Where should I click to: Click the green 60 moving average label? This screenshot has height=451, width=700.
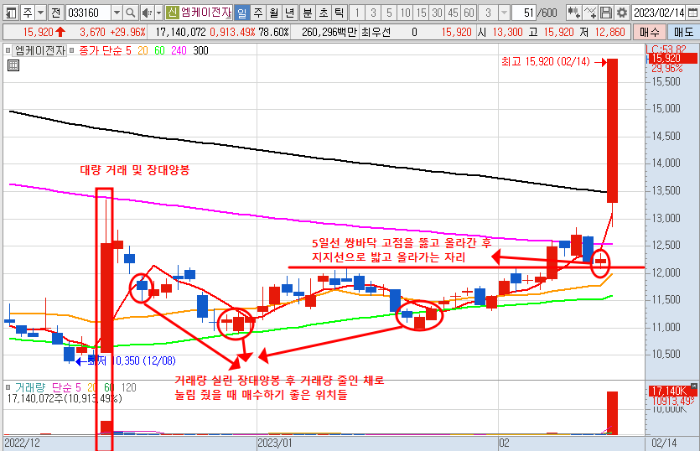coord(159,51)
